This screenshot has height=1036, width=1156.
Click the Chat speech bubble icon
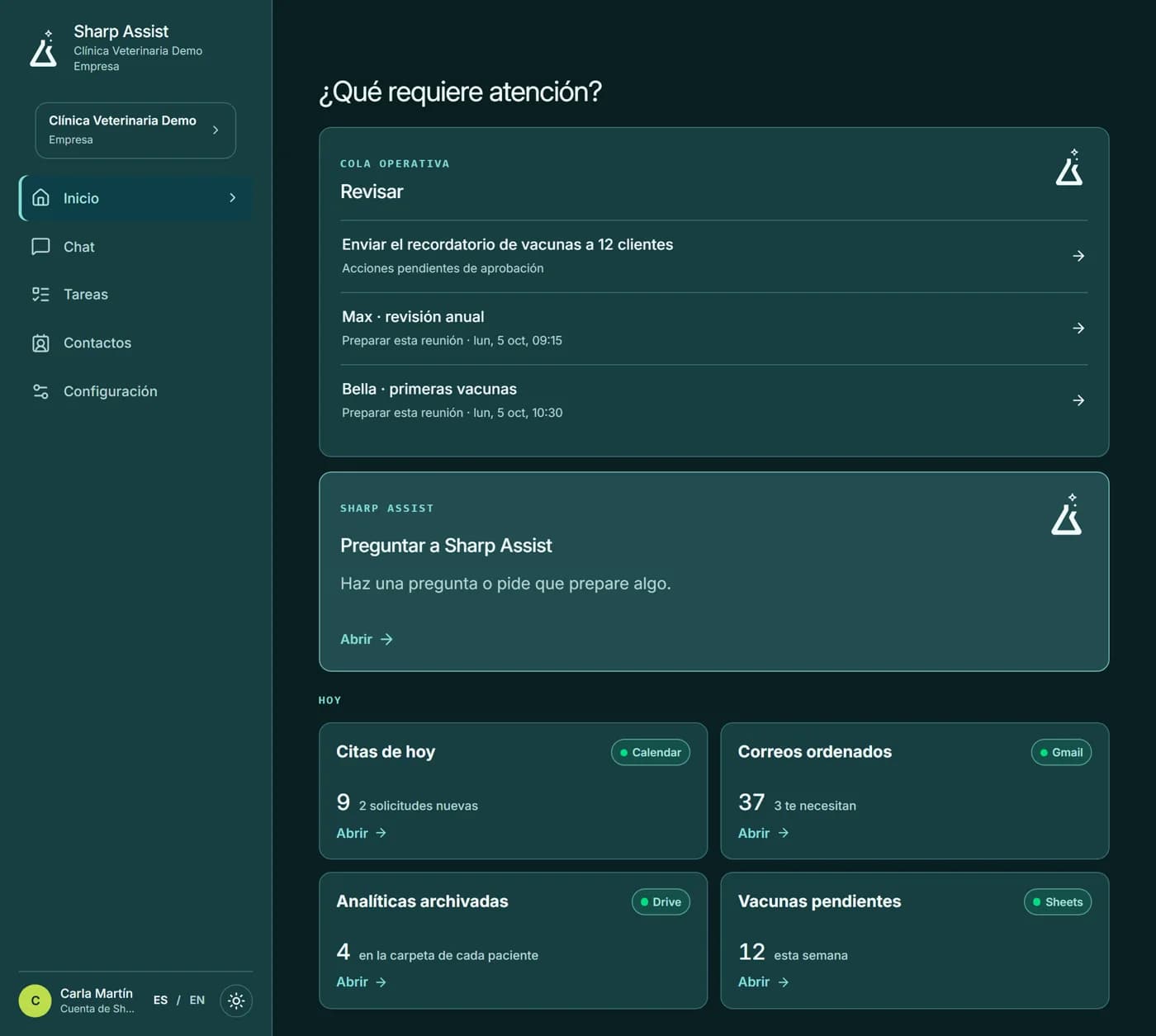click(x=40, y=247)
